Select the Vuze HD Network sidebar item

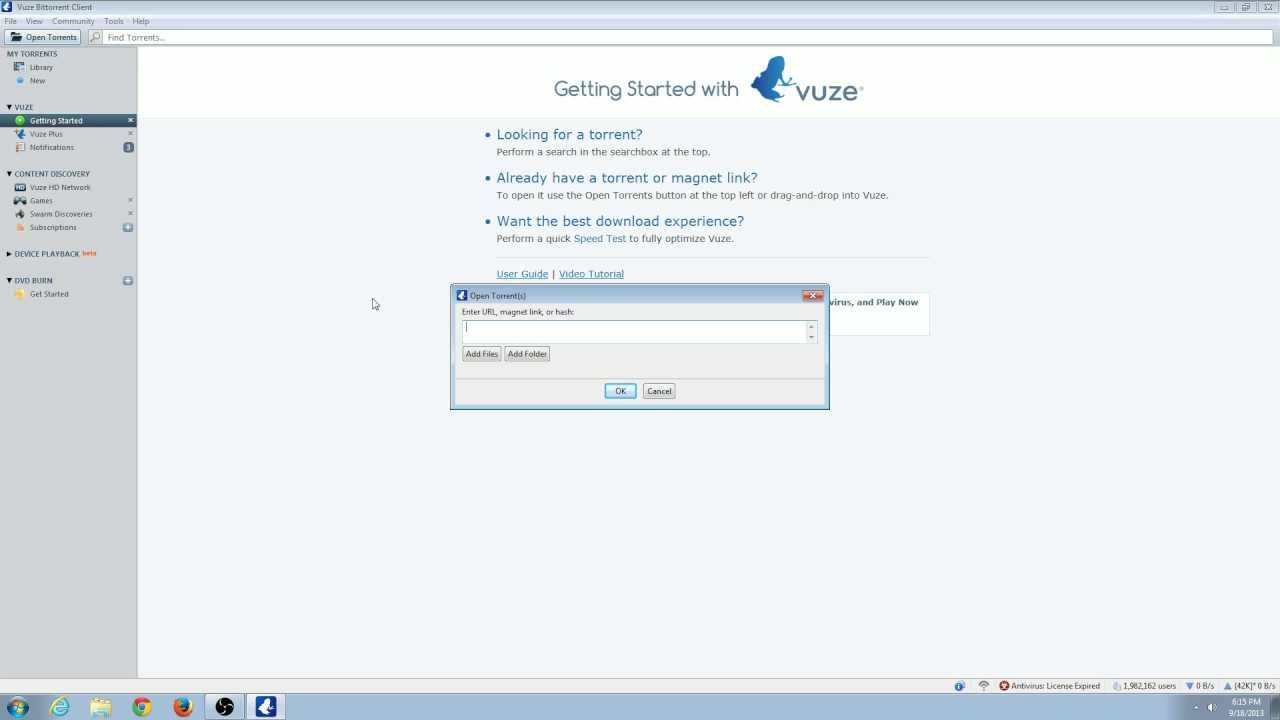click(x=60, y=187)
